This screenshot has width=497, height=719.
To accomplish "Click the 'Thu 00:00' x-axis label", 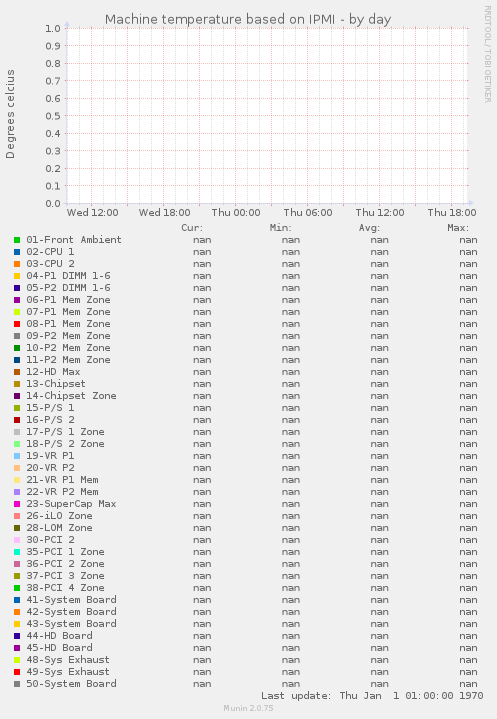I will click(x=236, y=213).
